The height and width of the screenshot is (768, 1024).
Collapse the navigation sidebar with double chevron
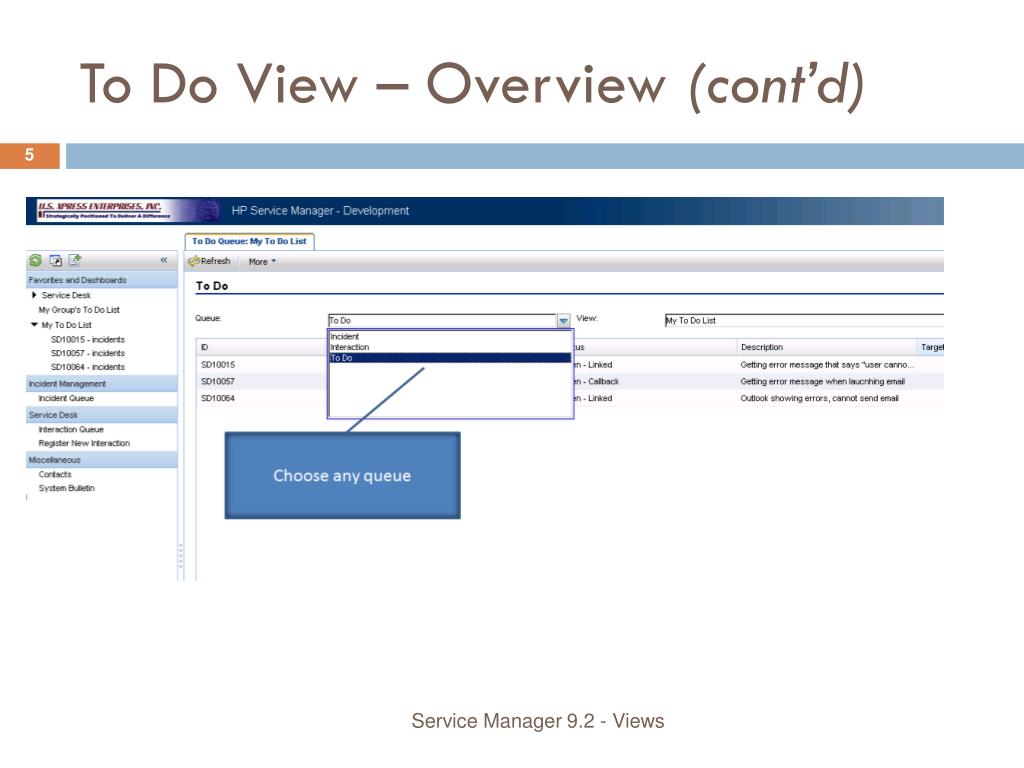[164, 260]
